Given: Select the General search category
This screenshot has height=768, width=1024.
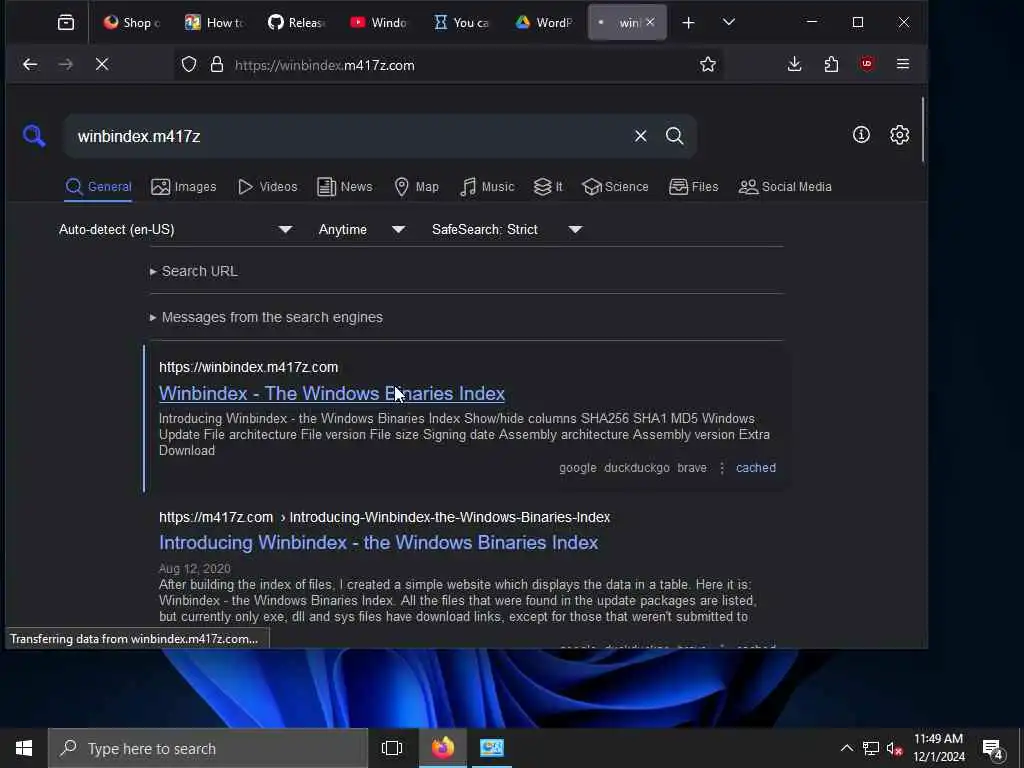Looking at the screenshot, I should [x=99, y=187].
